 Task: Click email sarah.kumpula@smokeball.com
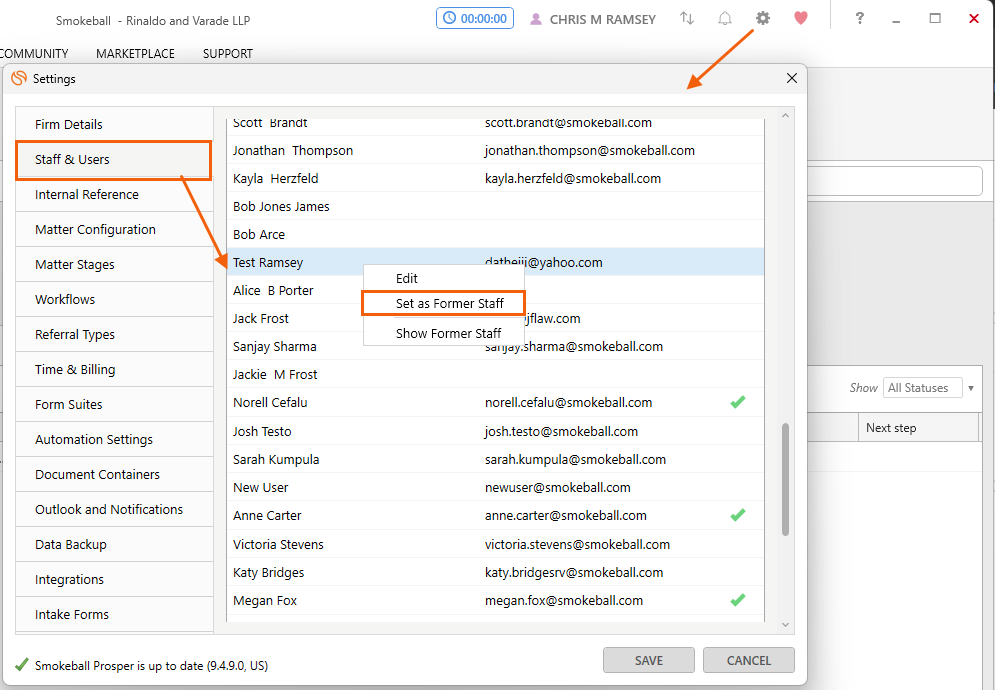coord(575,459)
